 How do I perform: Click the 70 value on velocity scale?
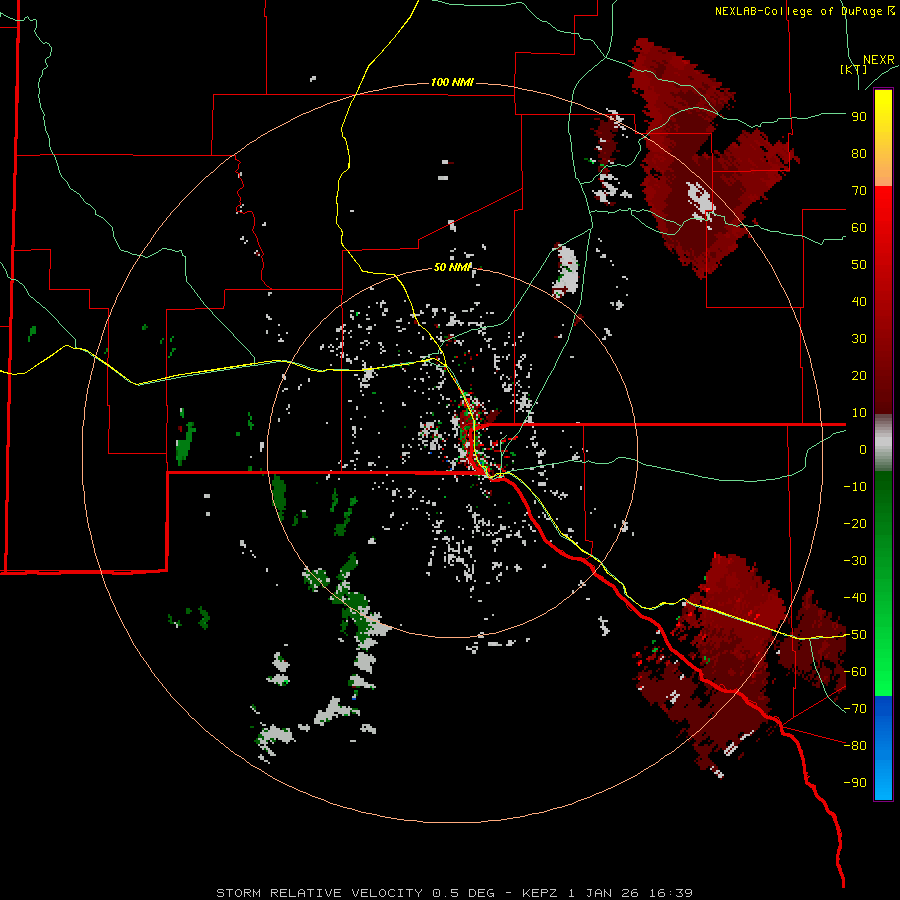click(859, 191)
